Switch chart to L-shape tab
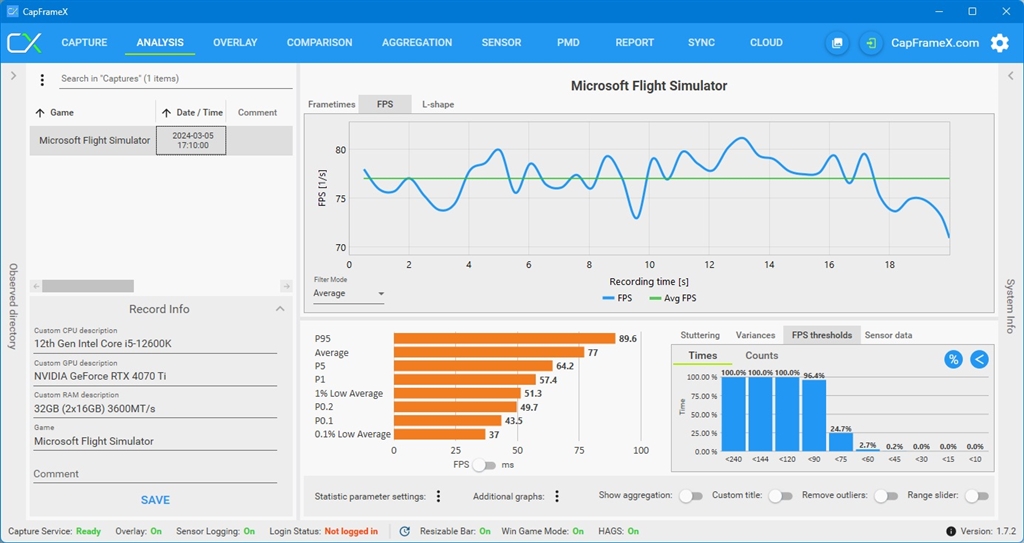The height and width of the screenshot is (543, 1024). 438,105
